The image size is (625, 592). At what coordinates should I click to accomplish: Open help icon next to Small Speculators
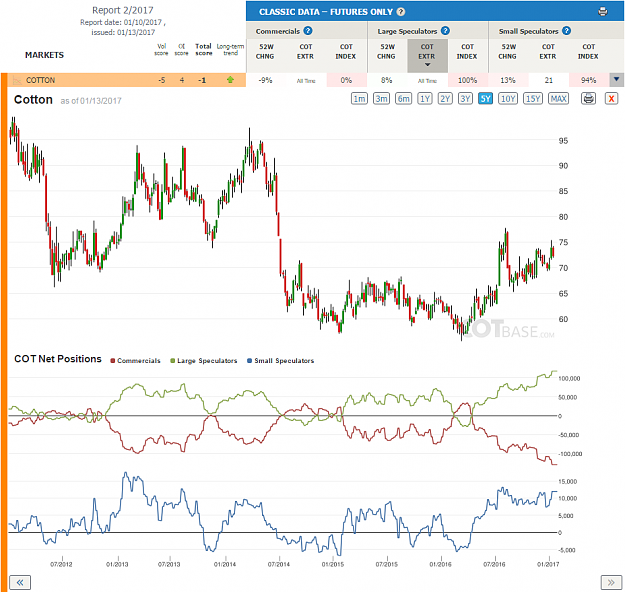(566, 31)
